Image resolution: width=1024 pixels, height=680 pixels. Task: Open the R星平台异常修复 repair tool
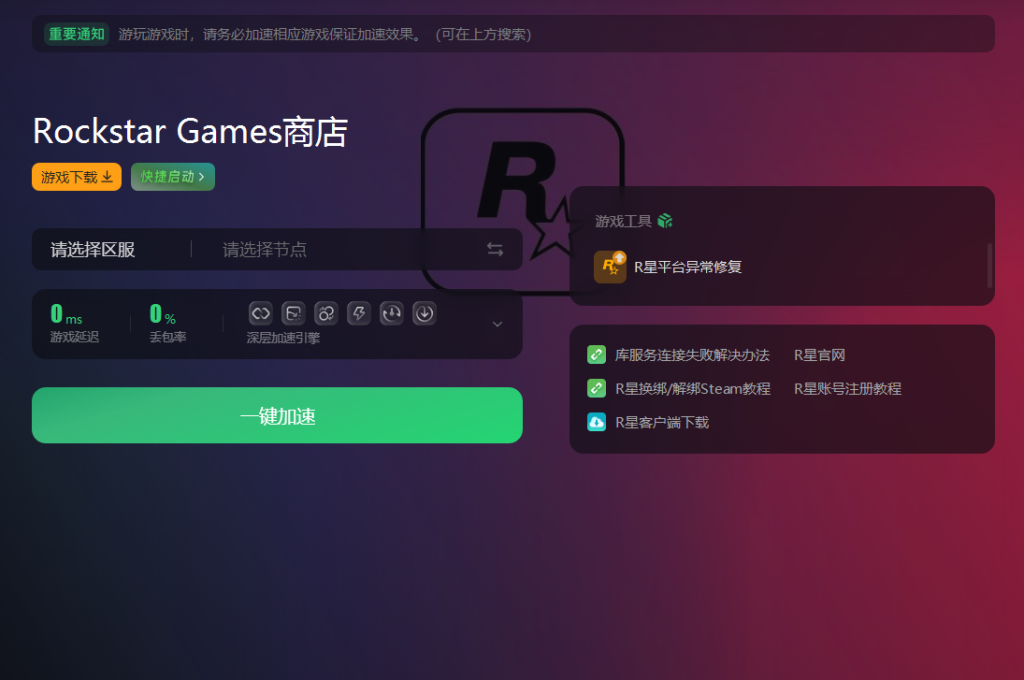click(688, 267)
